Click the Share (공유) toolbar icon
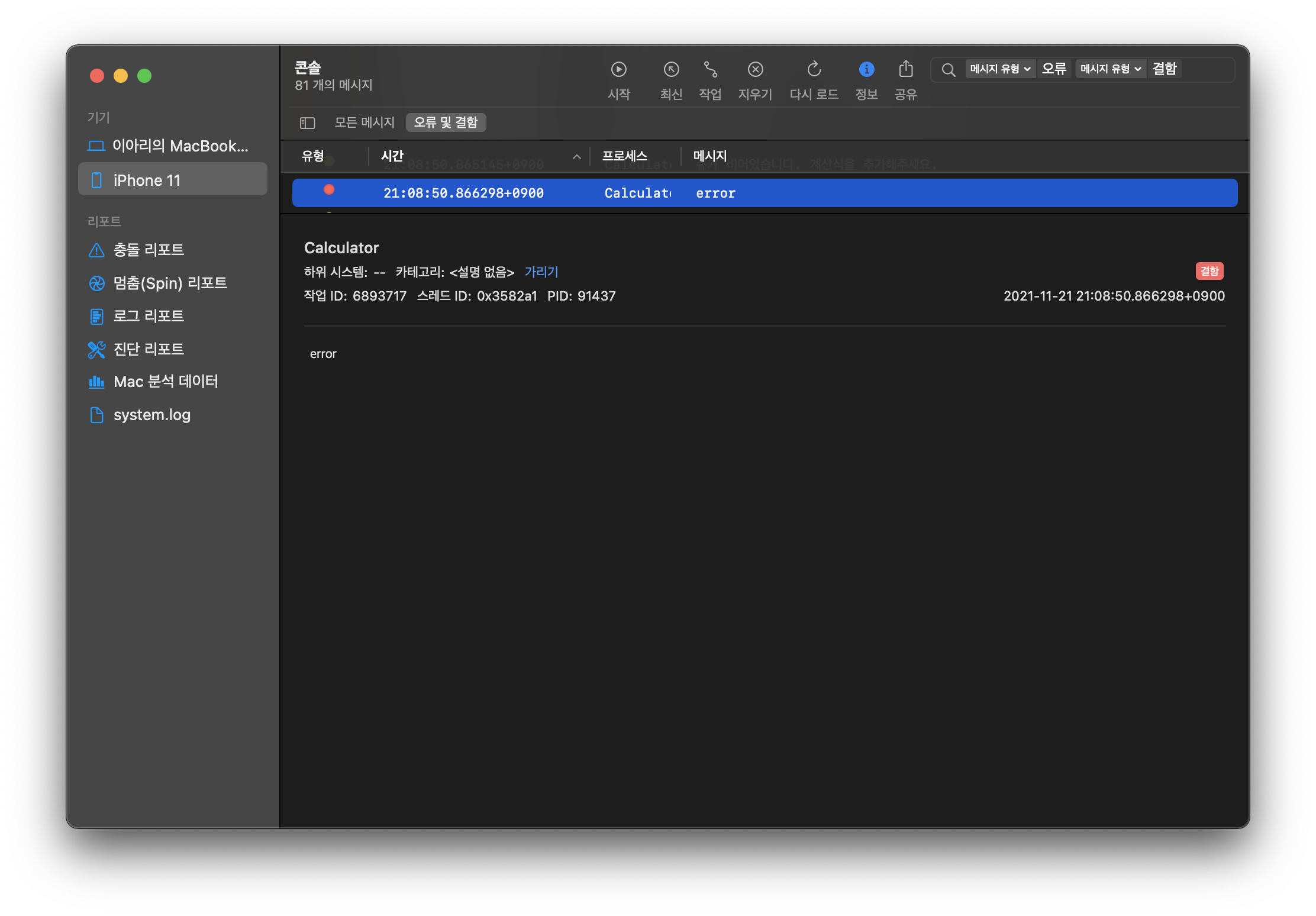Viewport: 1316px width, 916px height. click(x=905, y=70)
